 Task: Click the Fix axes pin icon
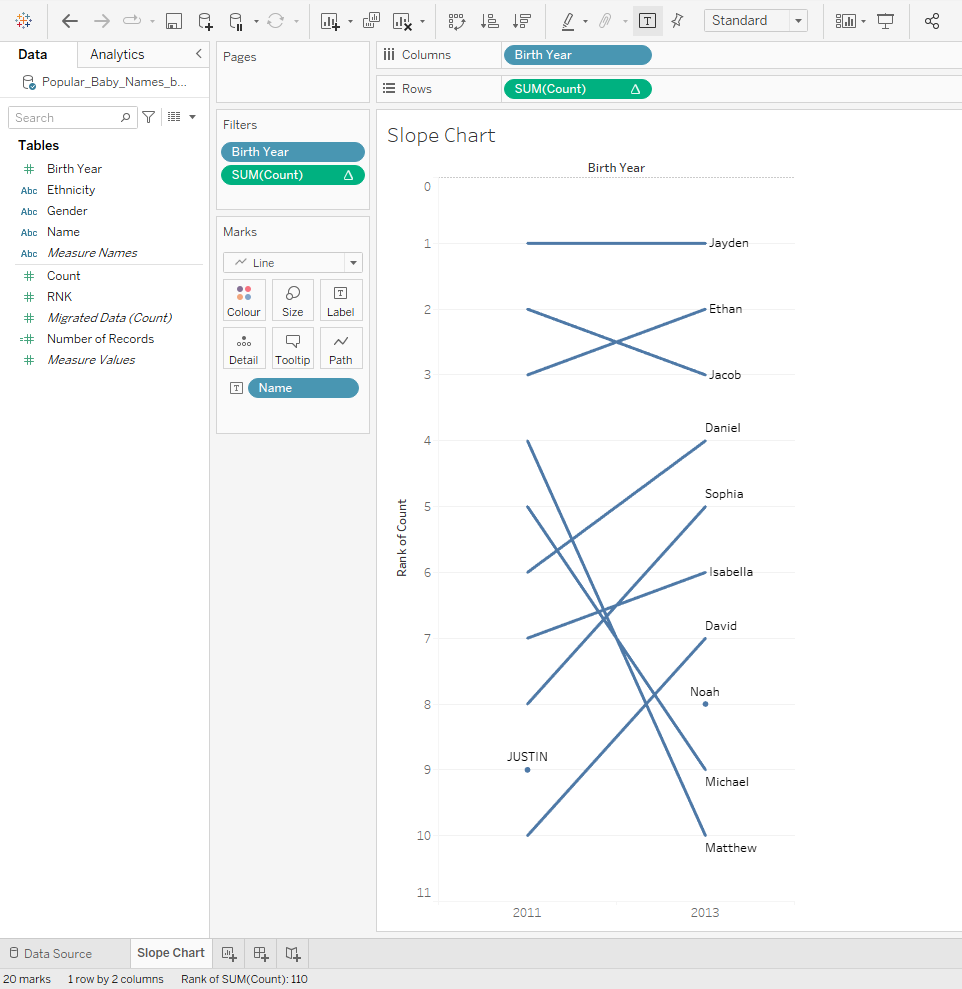click(x=677, y=21)
